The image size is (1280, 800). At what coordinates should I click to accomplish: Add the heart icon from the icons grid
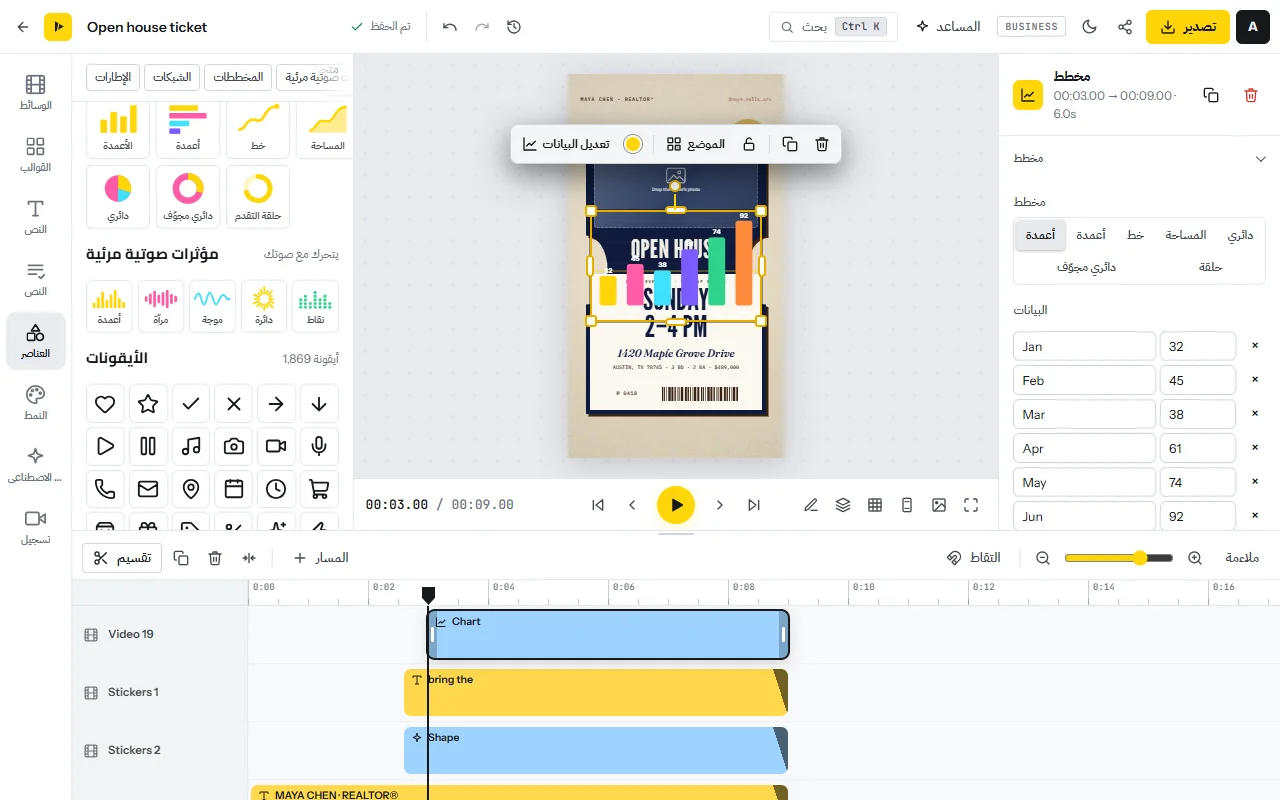point(105,404)
